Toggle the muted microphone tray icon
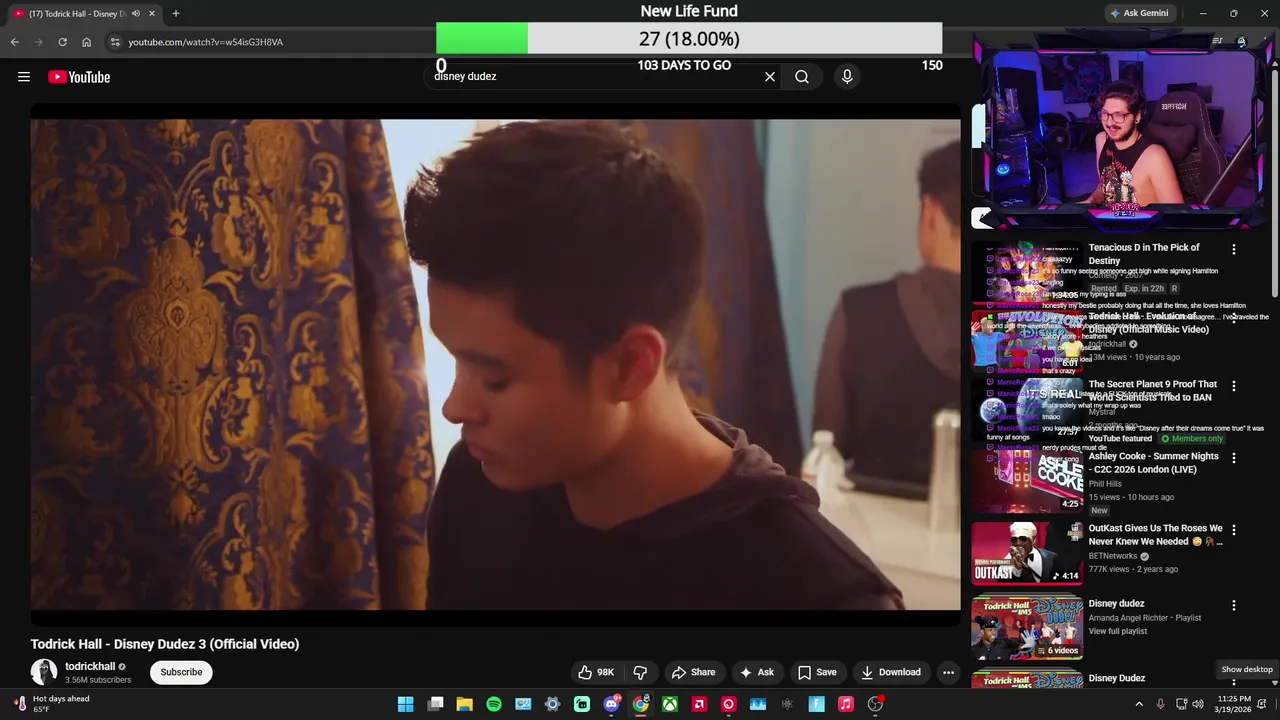 1160,704
